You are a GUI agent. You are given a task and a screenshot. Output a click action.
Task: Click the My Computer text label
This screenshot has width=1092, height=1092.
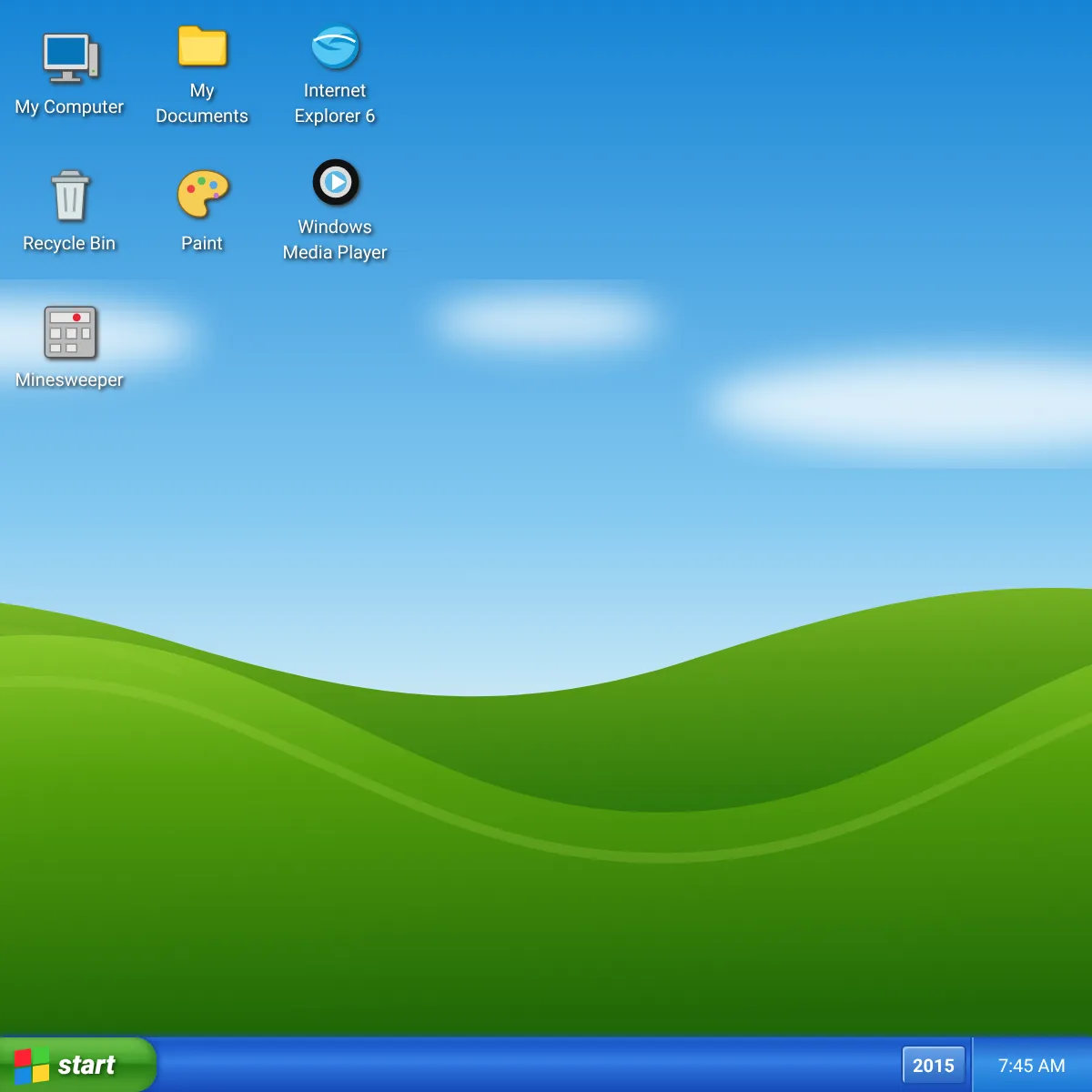(x=69, y=106)
